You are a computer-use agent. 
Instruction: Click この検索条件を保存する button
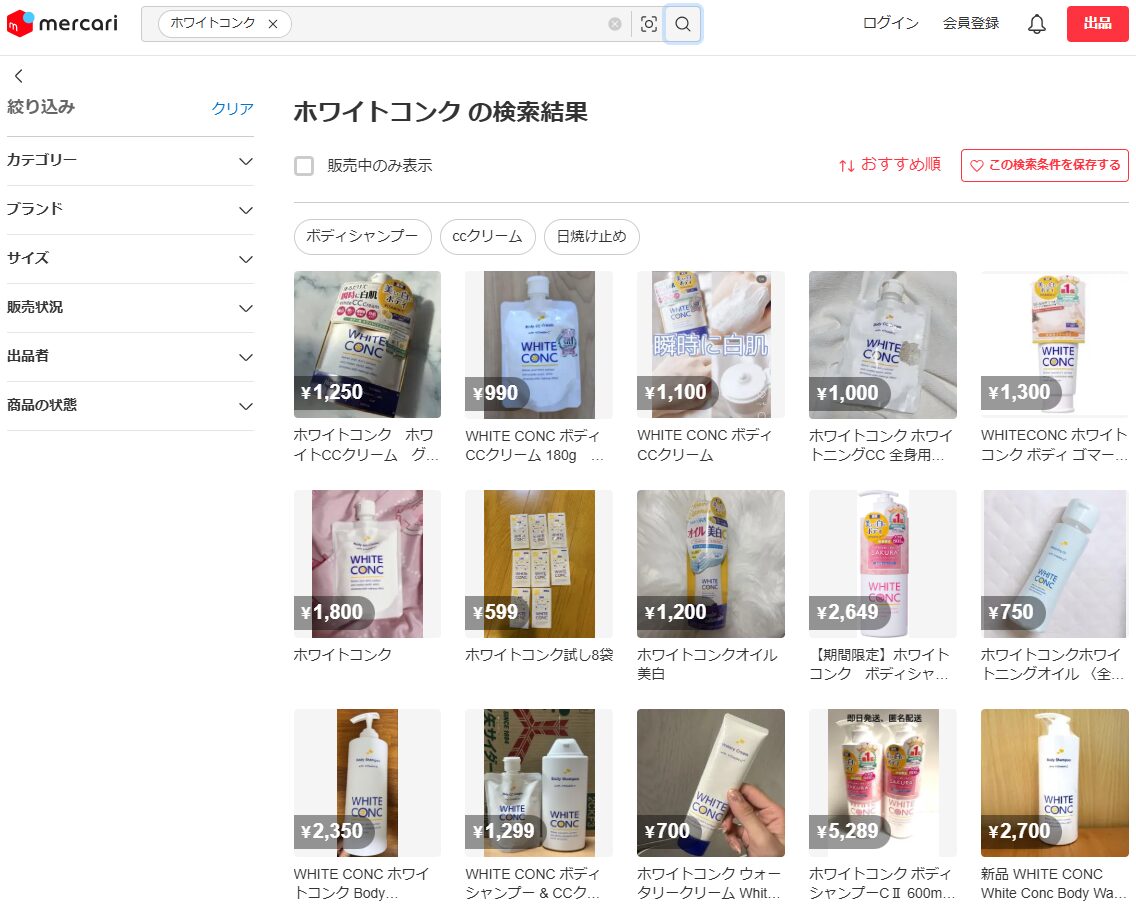[1044, 165]
